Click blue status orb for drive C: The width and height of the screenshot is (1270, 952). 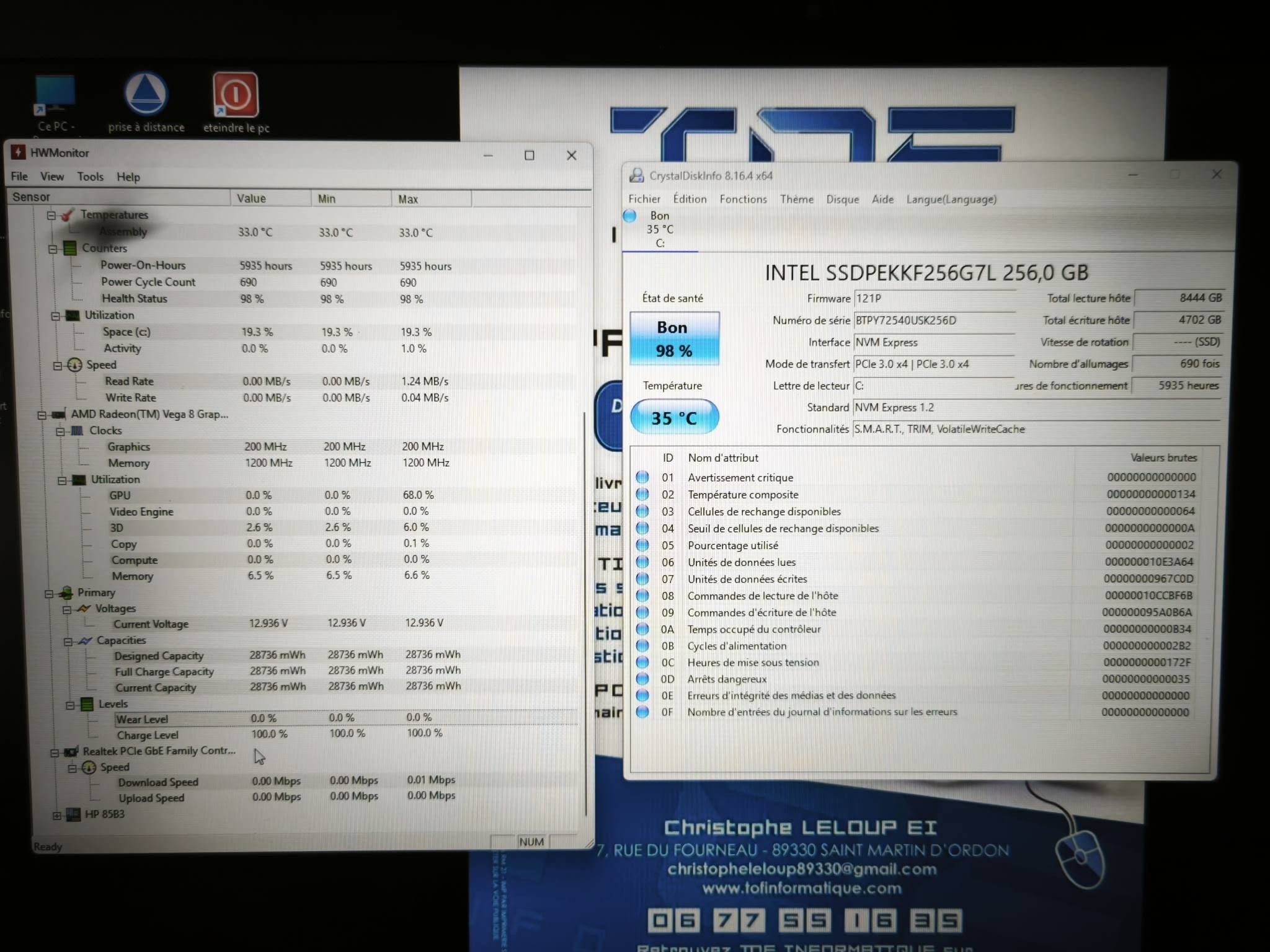click(x=629, y=216)
